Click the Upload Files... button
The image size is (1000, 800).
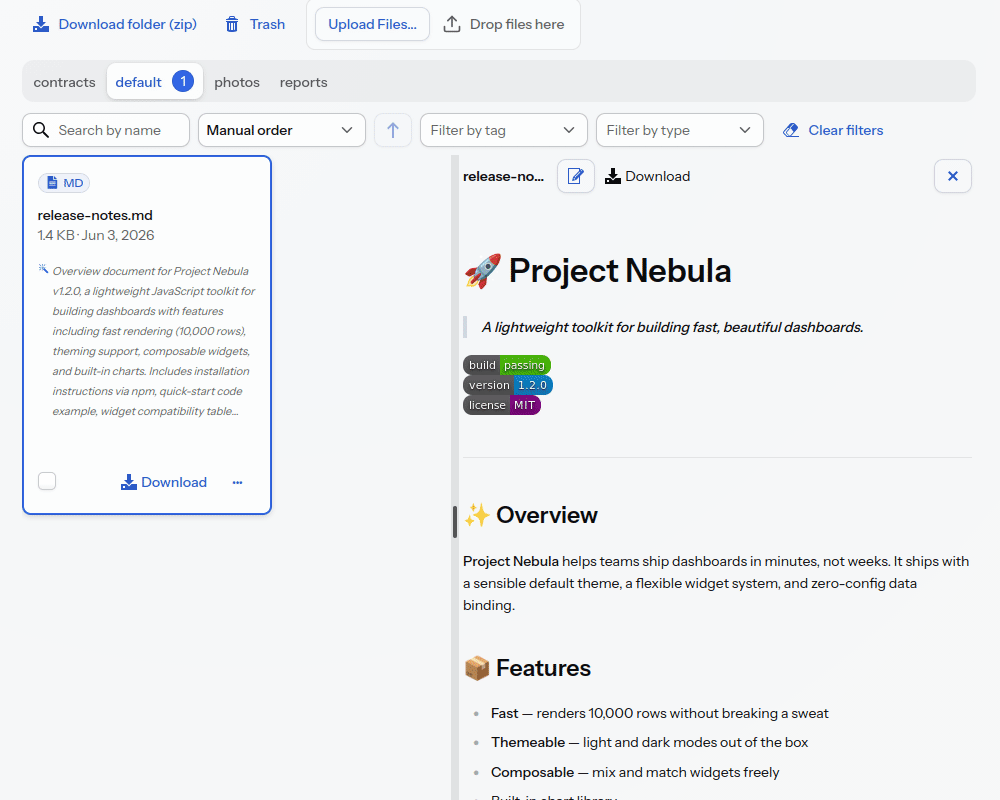click(372, 24)
